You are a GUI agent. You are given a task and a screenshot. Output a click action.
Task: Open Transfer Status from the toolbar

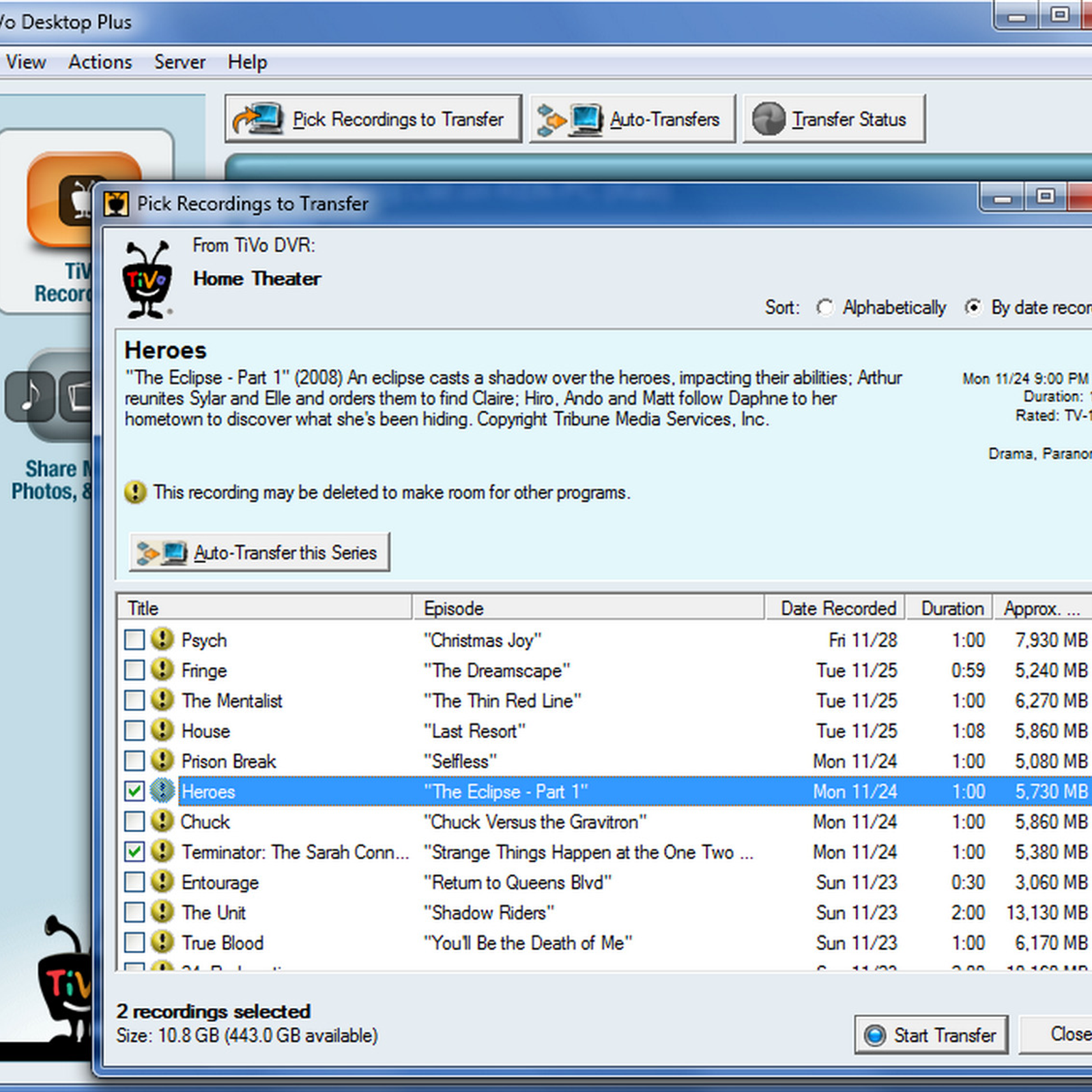click(834, 119)
